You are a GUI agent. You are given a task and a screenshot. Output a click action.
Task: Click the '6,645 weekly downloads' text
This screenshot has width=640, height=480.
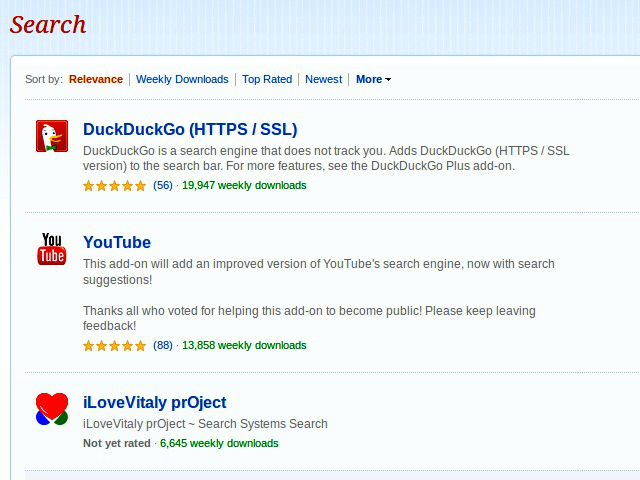tap(219, 443)
